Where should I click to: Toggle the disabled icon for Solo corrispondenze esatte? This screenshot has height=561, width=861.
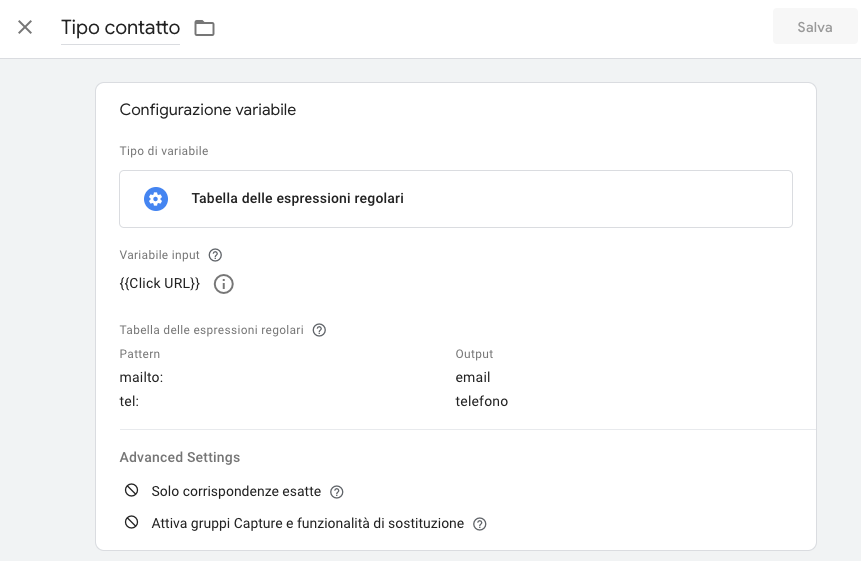[x=131, y=491]
